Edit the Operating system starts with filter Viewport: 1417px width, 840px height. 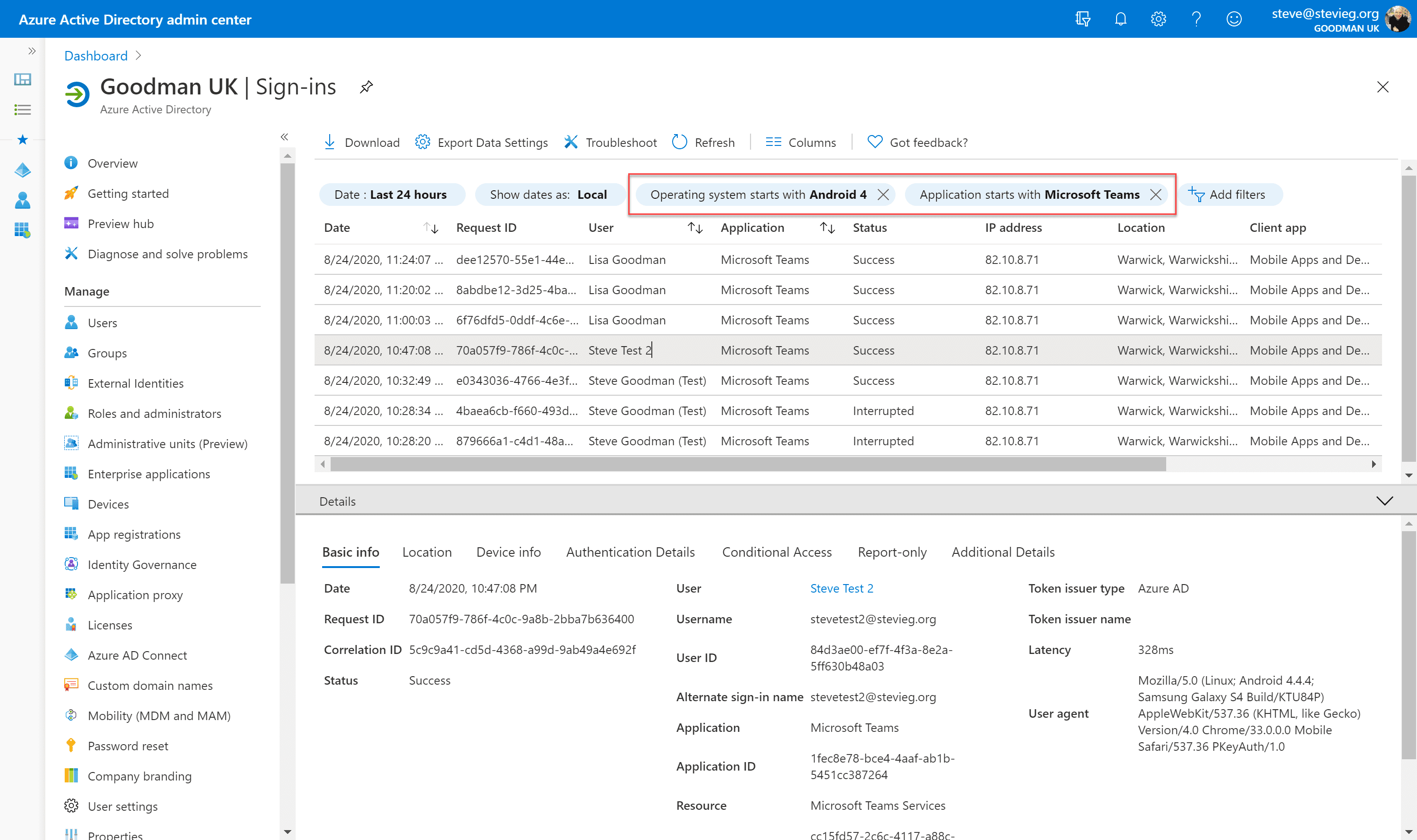pyautogui.click(x=758, y=195)
